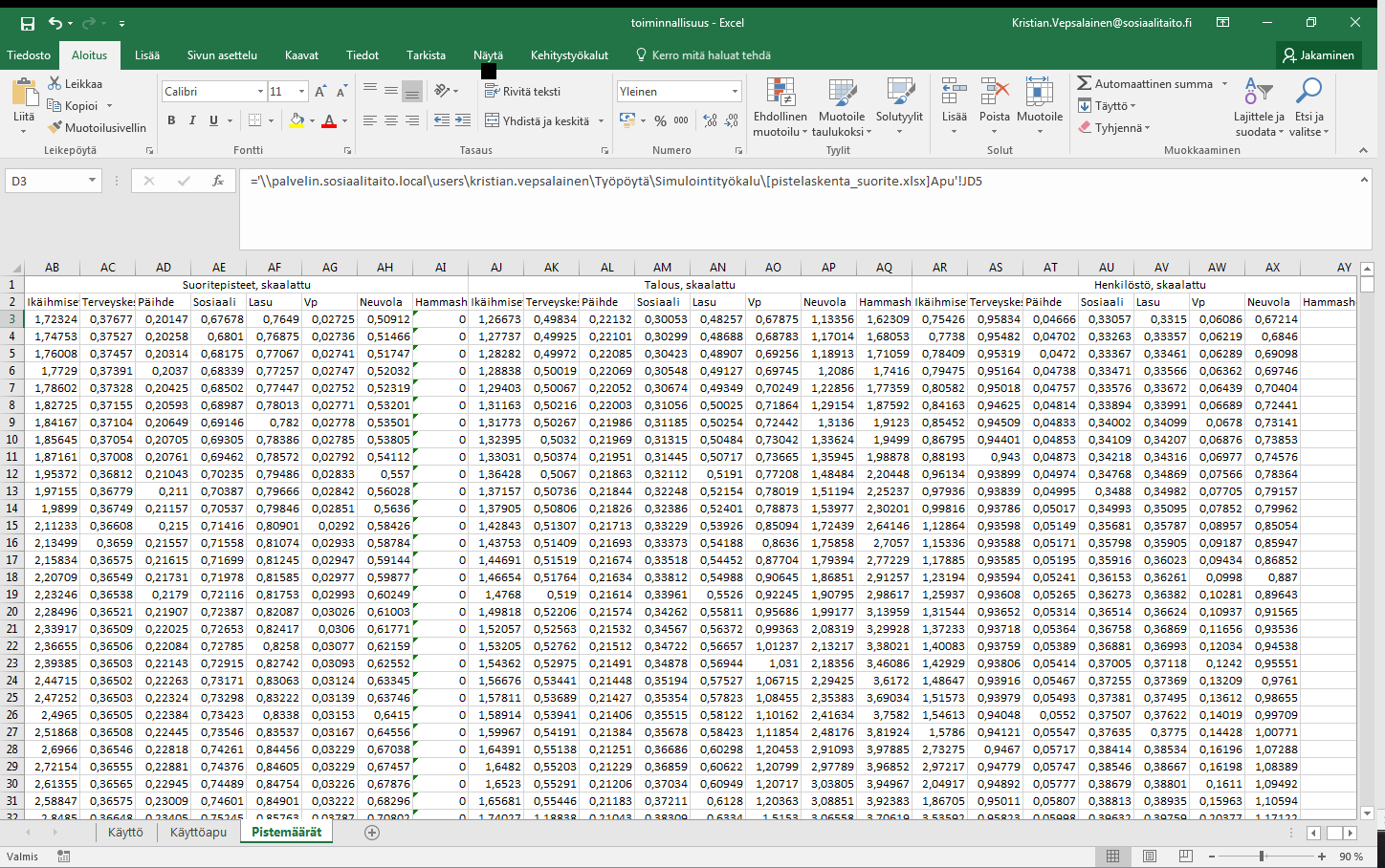Click Tyhjennä clear button

click(1113, 127)
